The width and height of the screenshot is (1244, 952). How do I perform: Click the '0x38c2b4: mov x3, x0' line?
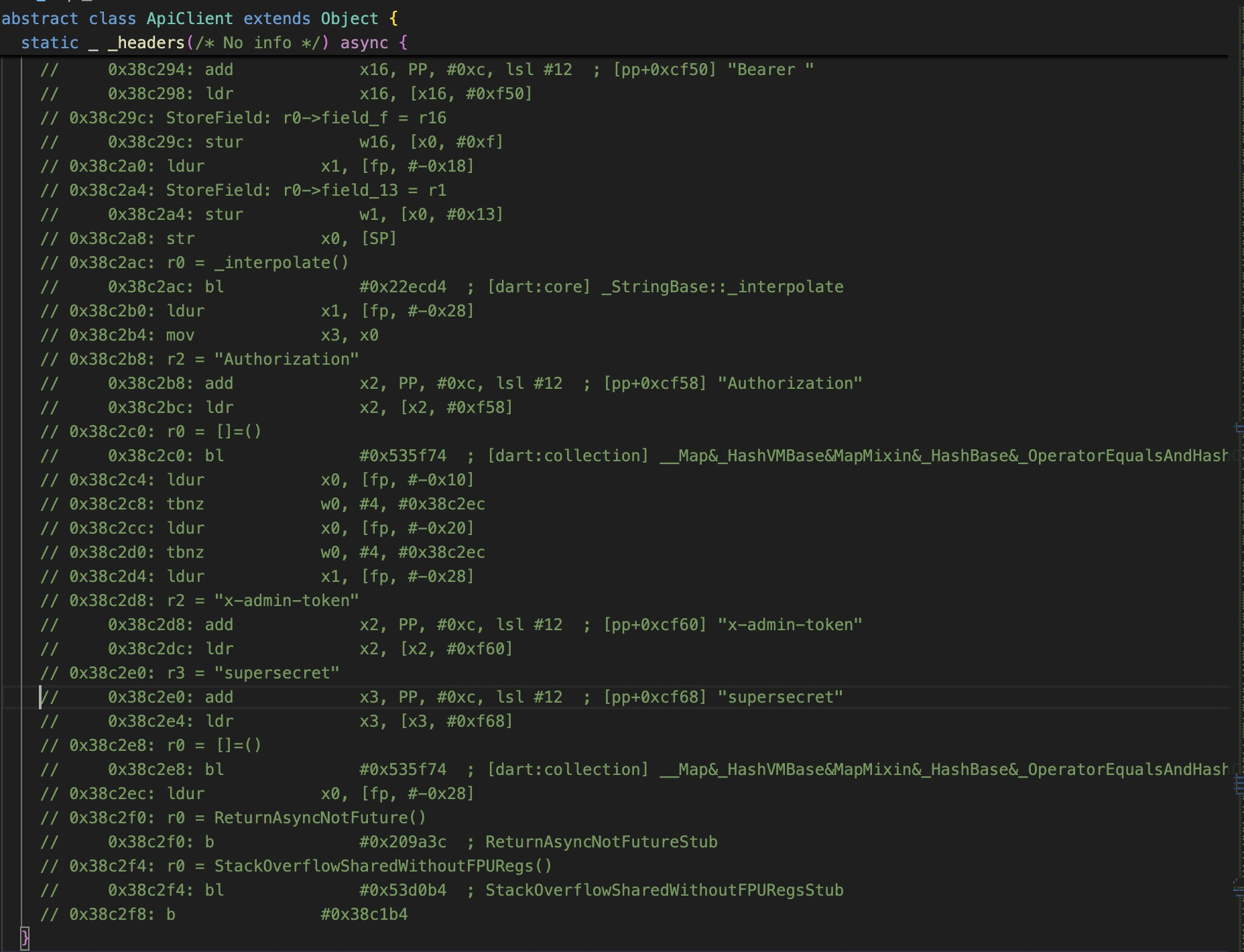point(209,335)
